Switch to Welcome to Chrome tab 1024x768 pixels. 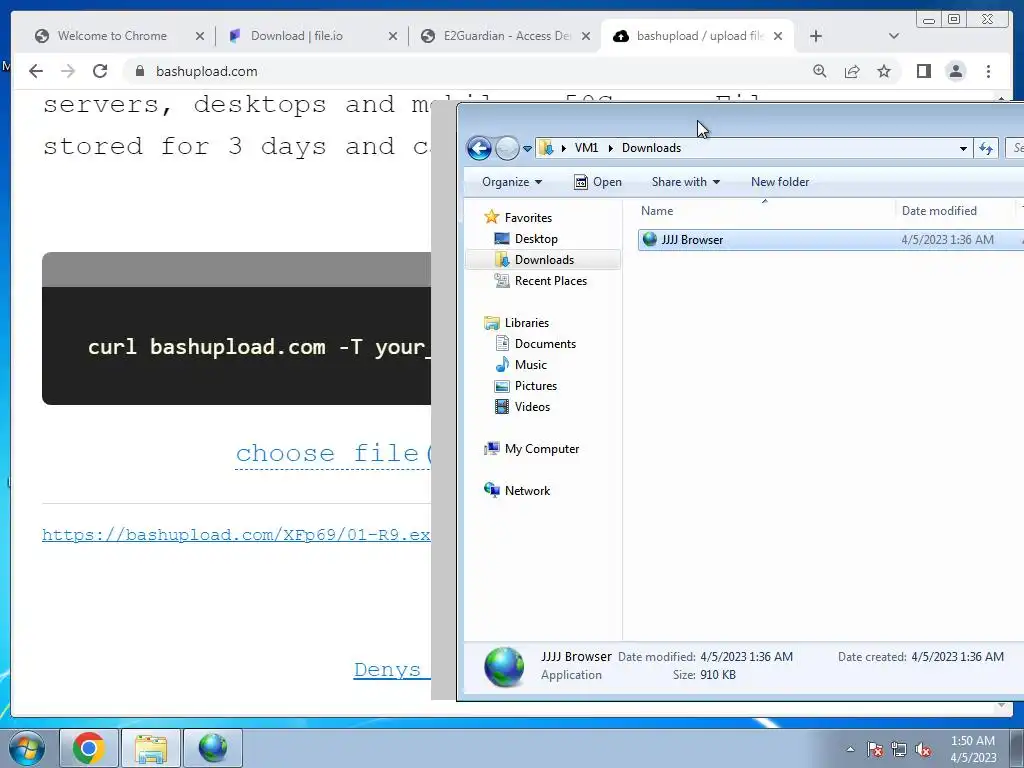point(112,36)
